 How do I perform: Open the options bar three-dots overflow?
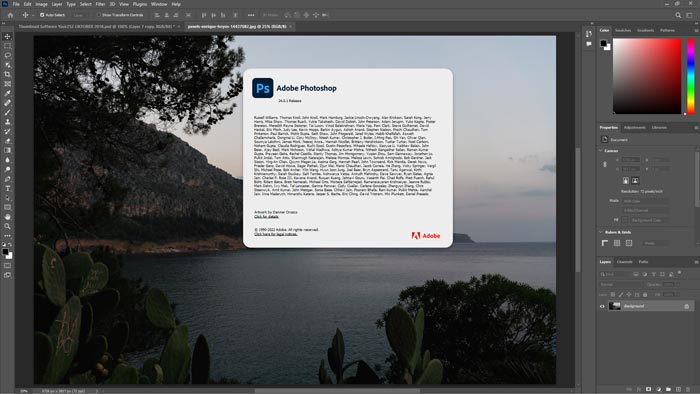coord(251,15)
